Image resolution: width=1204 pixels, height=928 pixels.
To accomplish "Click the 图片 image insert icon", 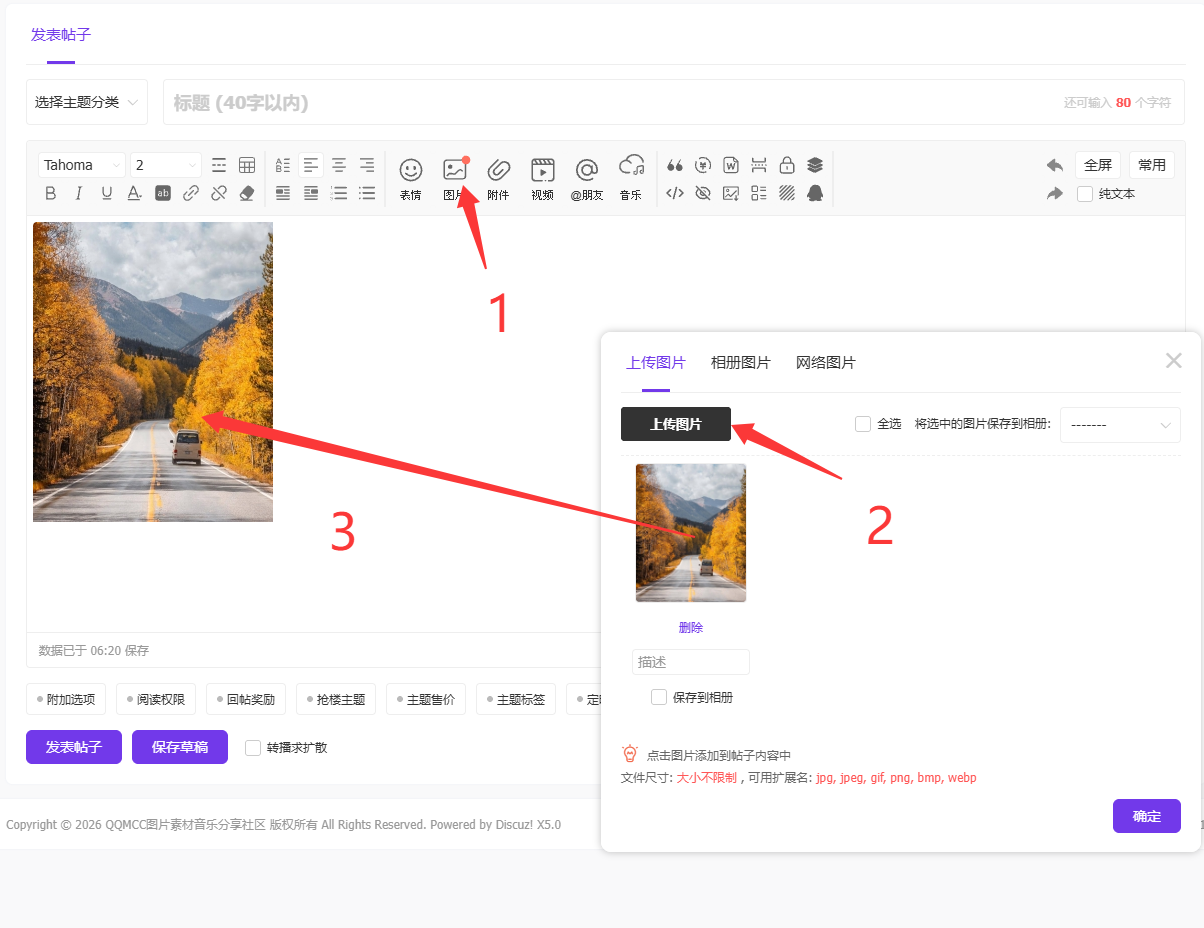I will pyautogui.click(x=455, y=170).
